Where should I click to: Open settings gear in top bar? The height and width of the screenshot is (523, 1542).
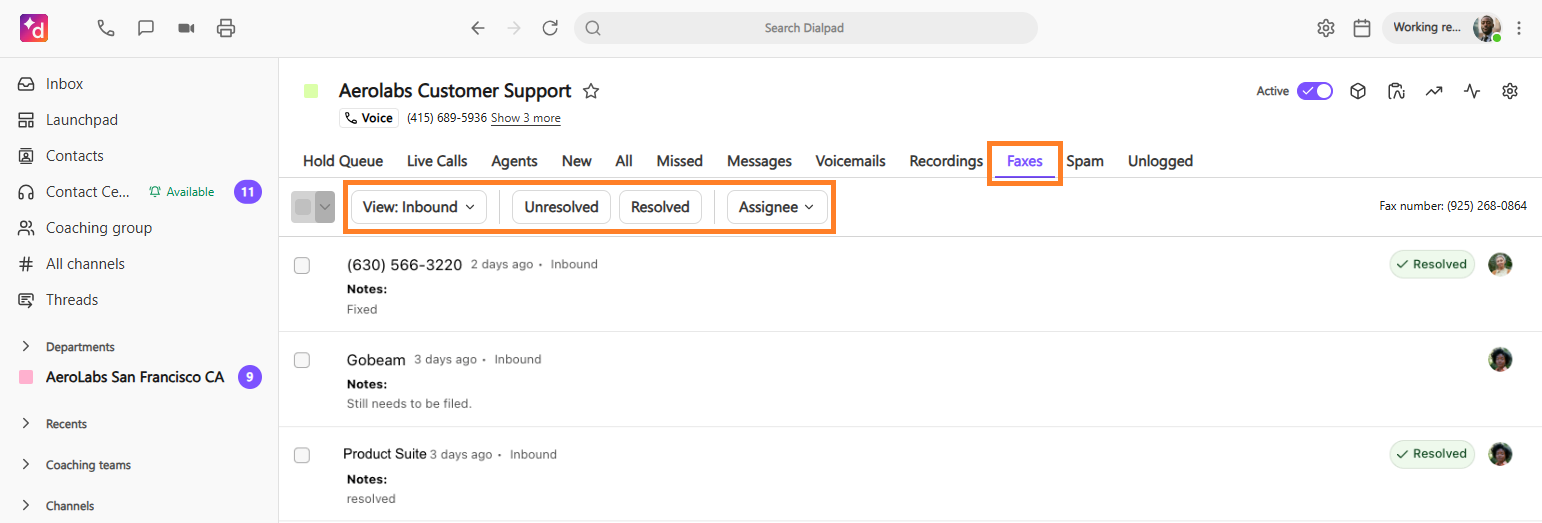[1326, 28]
